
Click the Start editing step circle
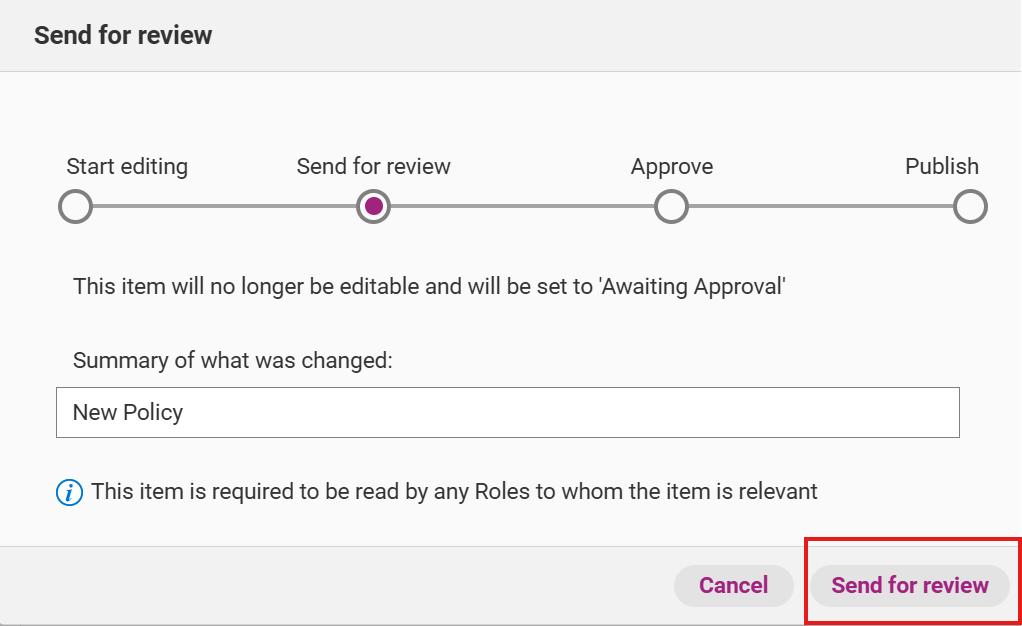75,207
